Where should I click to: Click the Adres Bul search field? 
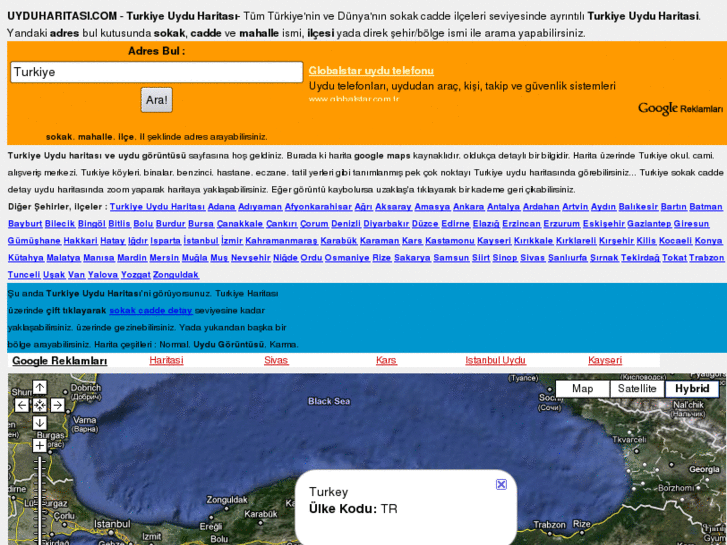coord(157,72)
